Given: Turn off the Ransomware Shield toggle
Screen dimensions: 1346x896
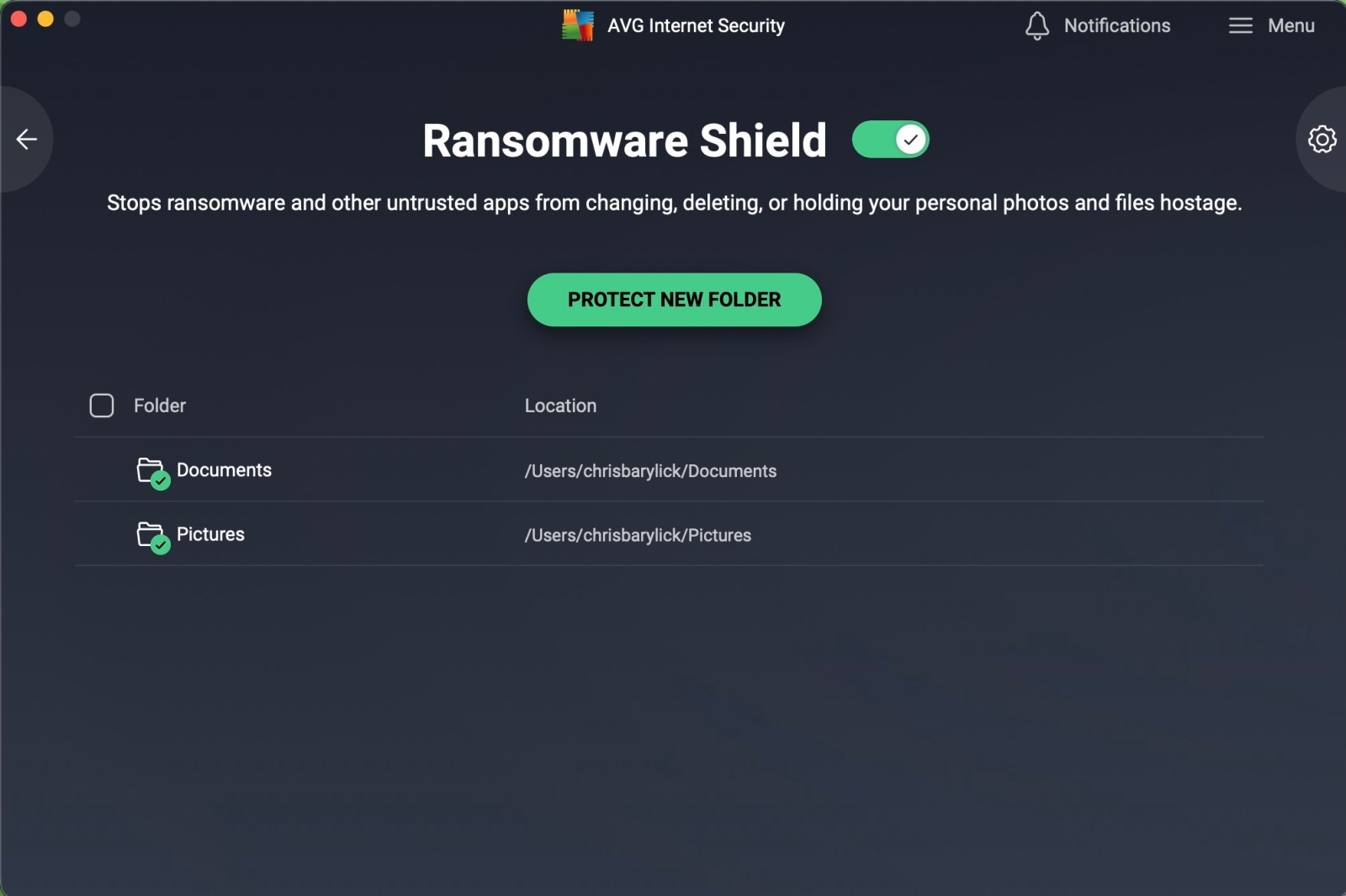Looking at the screenshot, I should (x=890, y=140).
